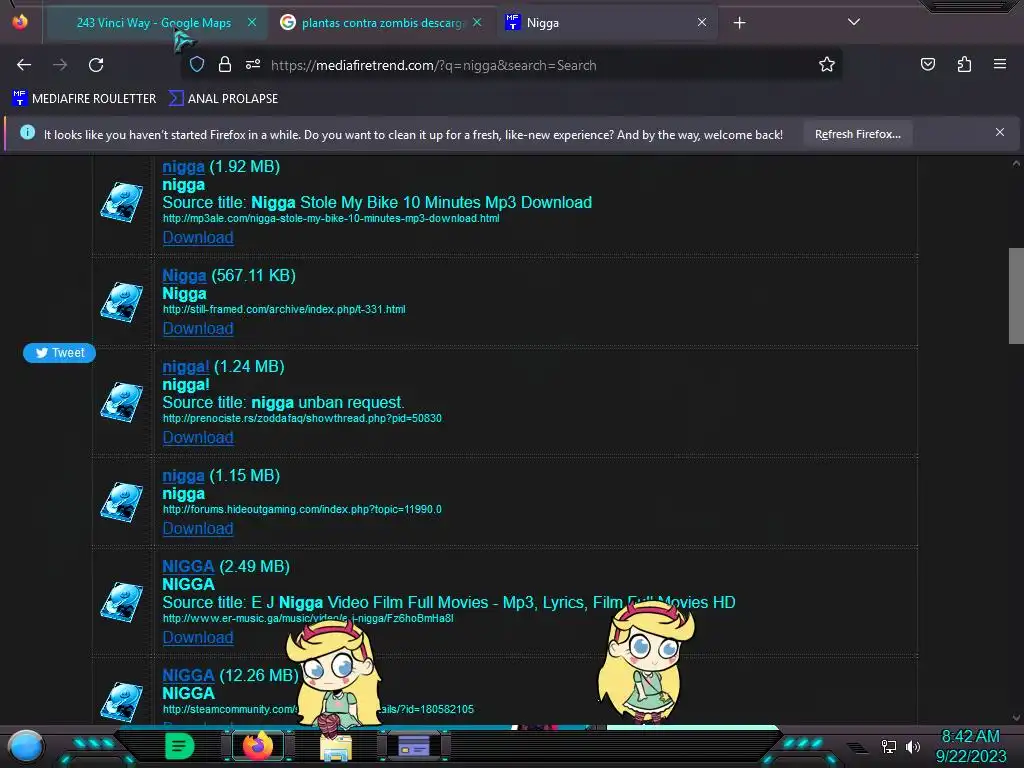Select the prenociste.rs showthread URL text

tap(302, 418)
